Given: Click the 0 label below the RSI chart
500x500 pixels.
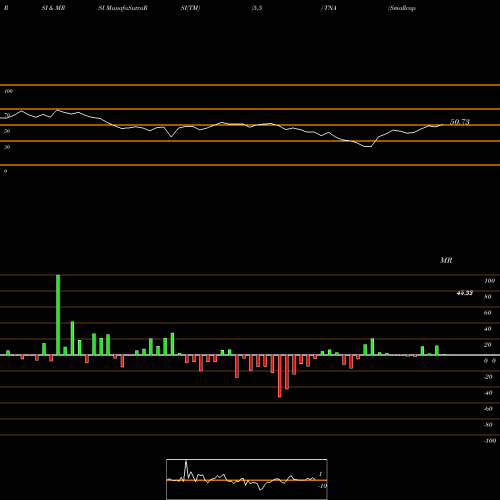Looking at the screenshot, I should click(x=5, y=171).
